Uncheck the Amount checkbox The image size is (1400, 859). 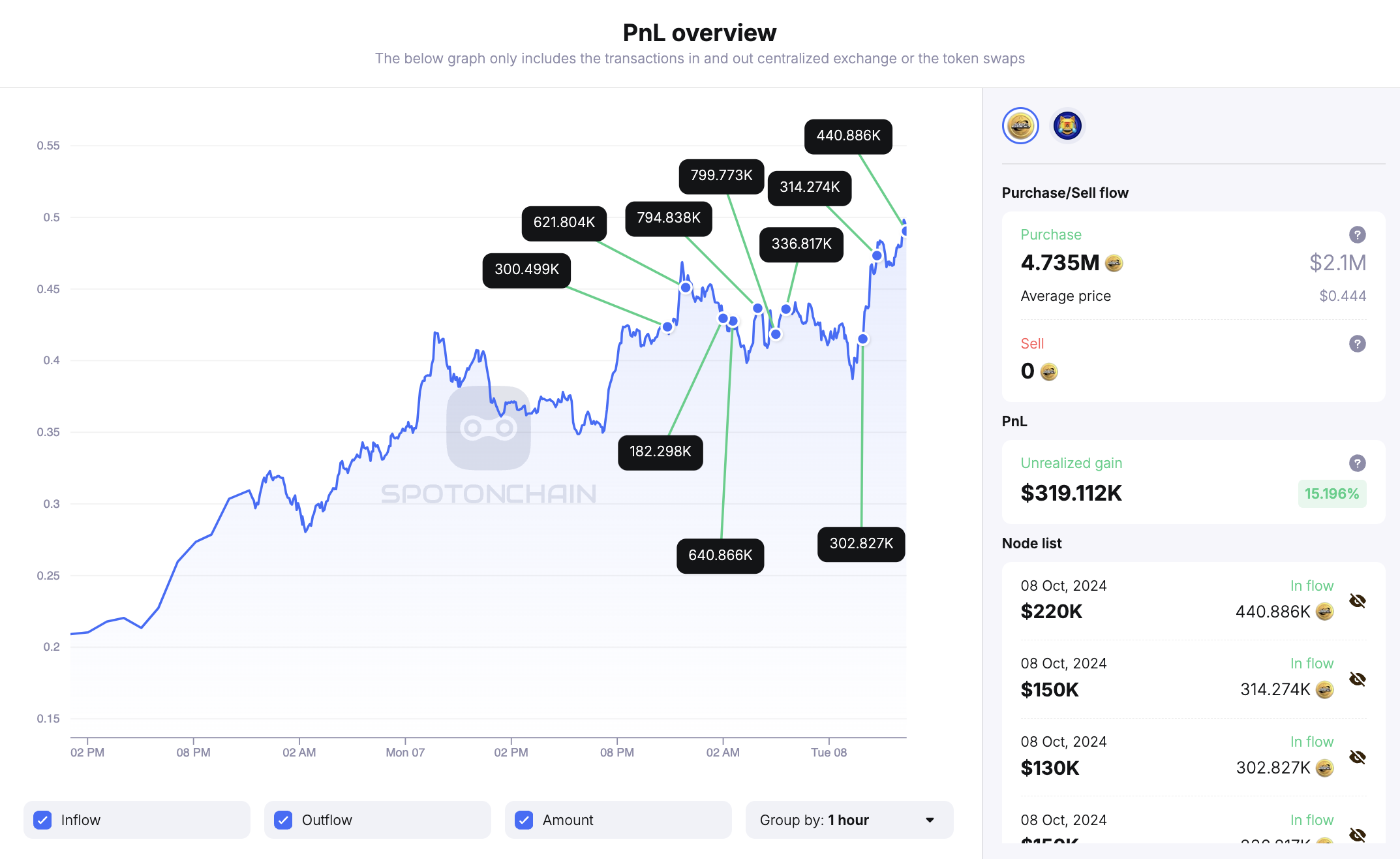pos(525,819)
